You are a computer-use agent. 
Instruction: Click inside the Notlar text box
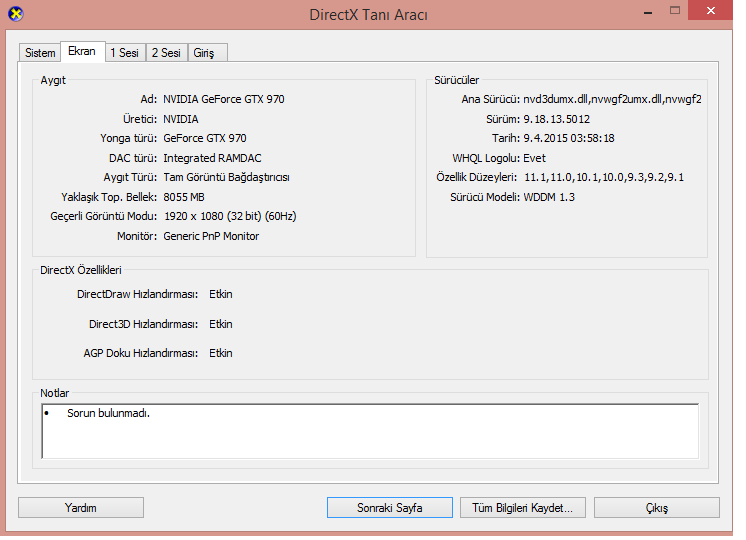(x=370, y=432)
